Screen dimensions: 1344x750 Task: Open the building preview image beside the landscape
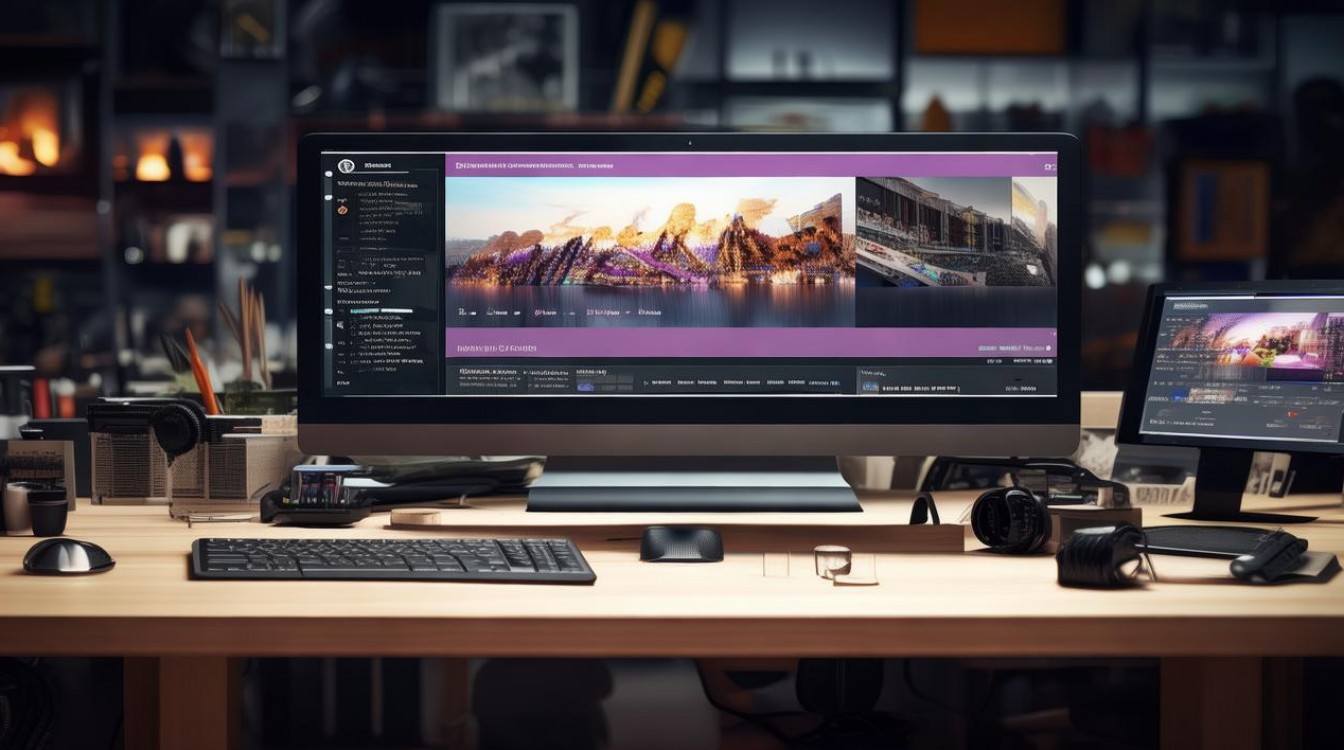click(x=956, y=232)
